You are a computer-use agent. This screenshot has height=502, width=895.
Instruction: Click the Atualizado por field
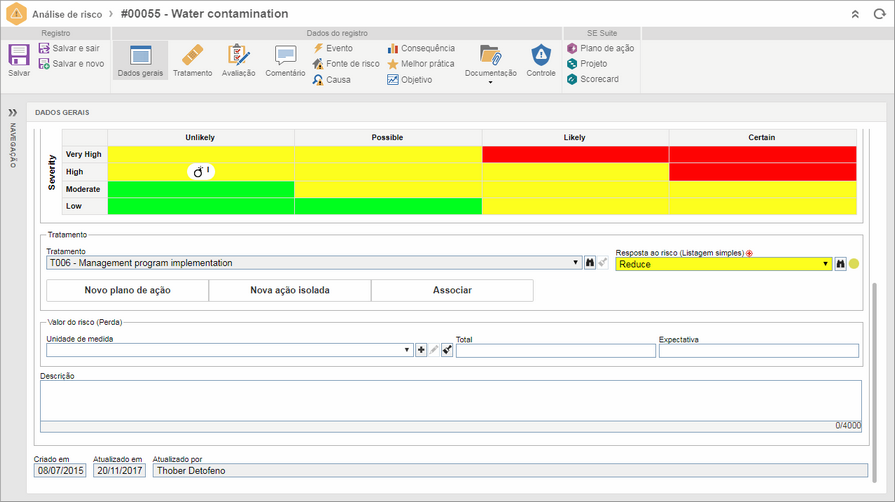510,471
